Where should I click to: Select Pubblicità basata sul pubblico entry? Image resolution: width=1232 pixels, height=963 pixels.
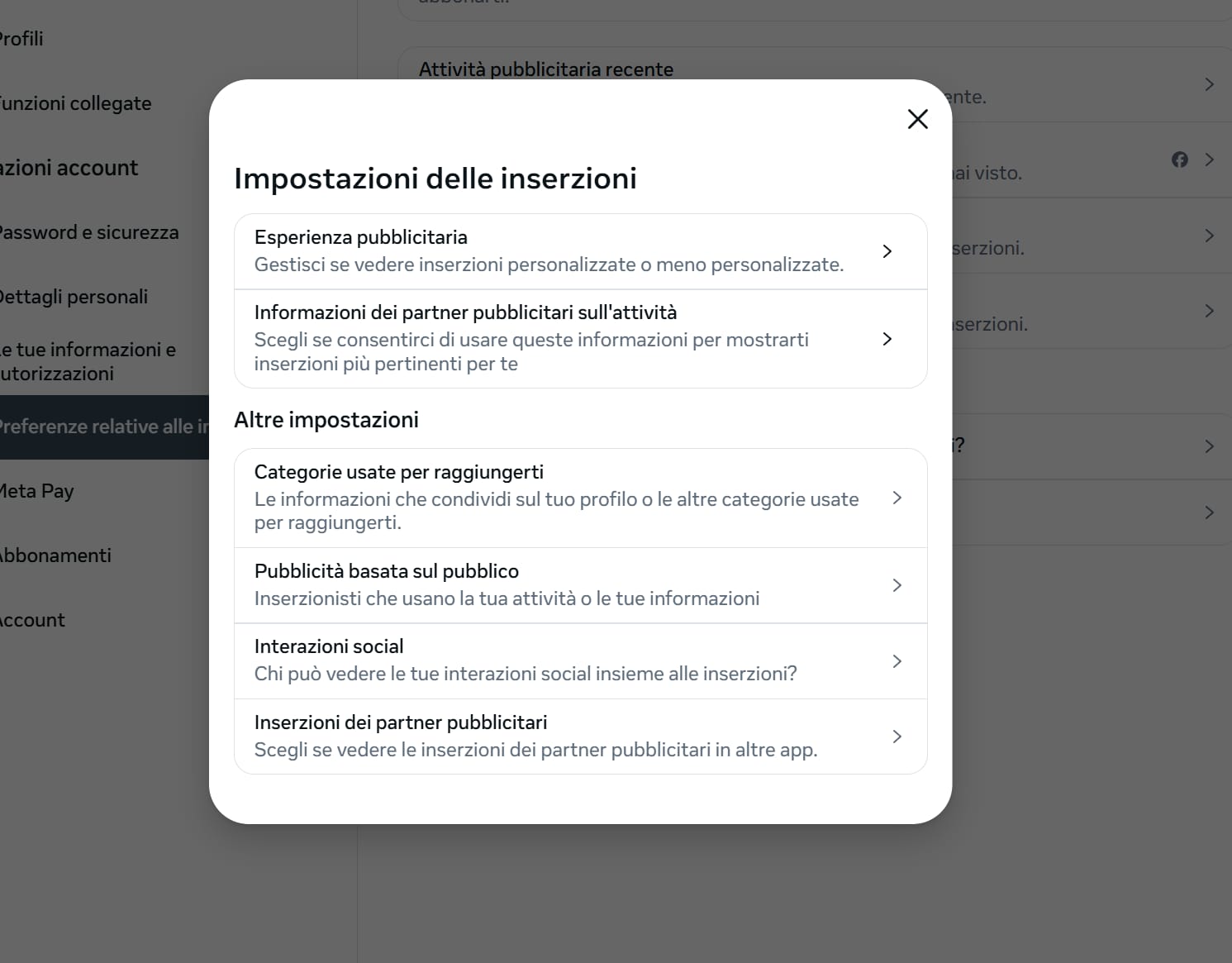click(581, 585)
